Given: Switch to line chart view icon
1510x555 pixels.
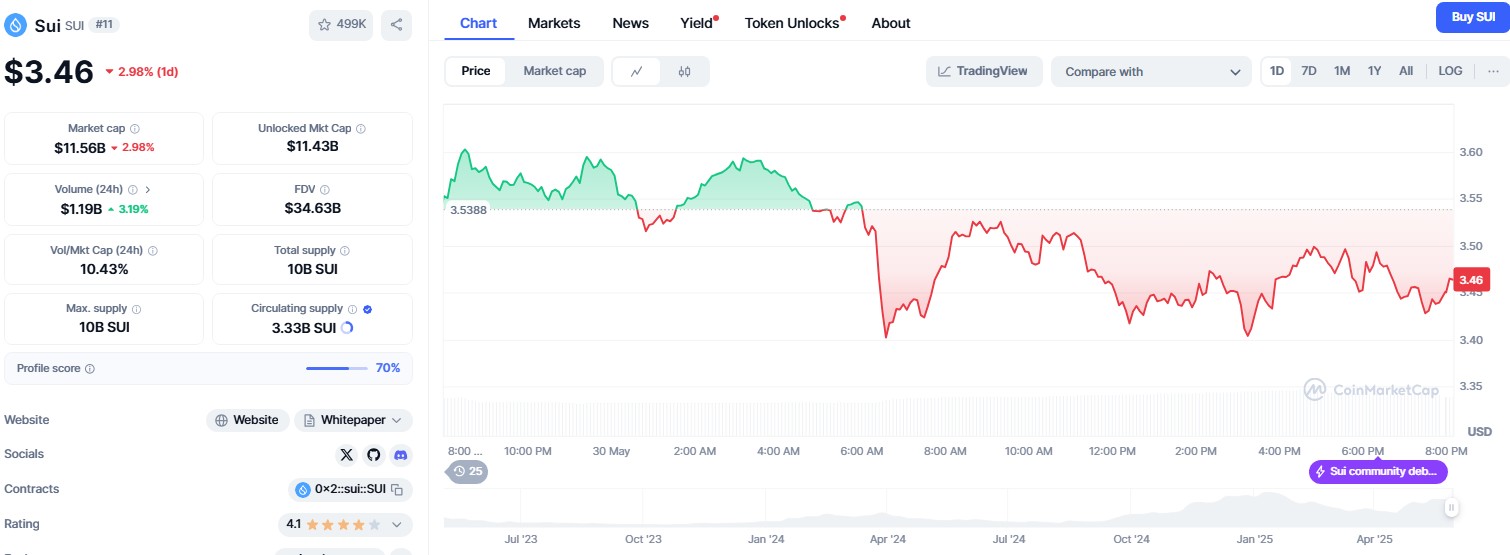Looking at the screenshot, I should pos(637,71).
